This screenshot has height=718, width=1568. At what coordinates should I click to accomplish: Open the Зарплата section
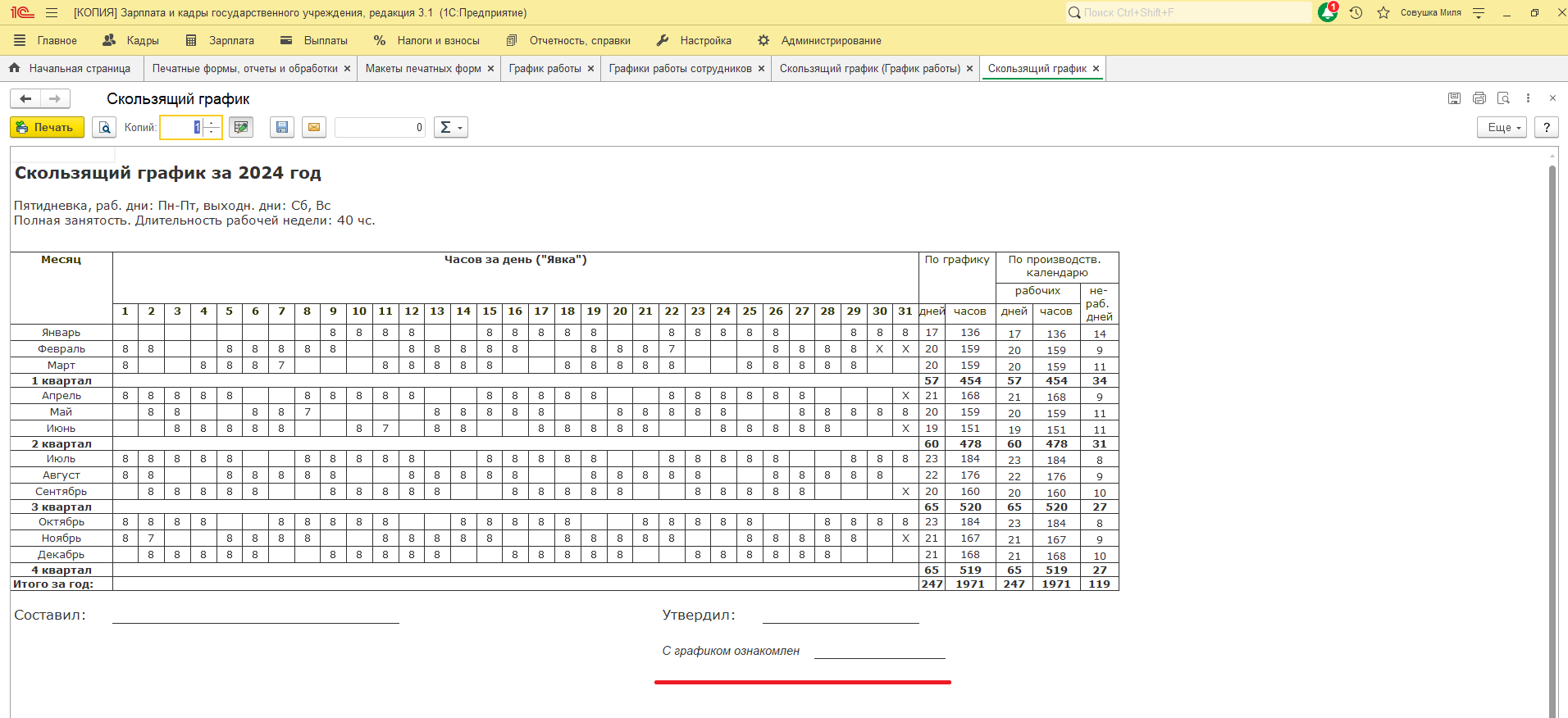click(x=220, y=40)
